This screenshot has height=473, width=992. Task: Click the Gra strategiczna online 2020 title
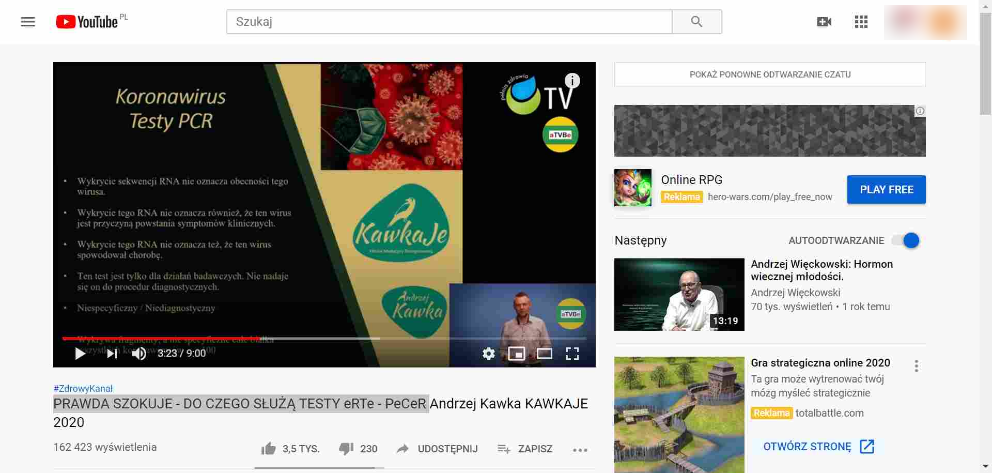pyautogui.click(x=821, y=363)
